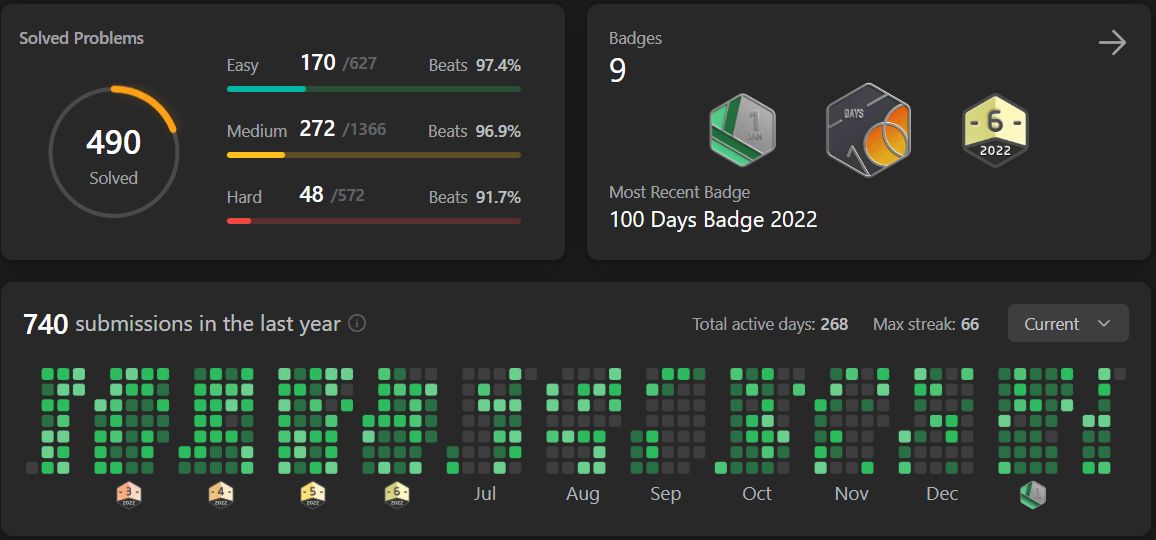Click the green January badge under heatmap

point(1033,494)
